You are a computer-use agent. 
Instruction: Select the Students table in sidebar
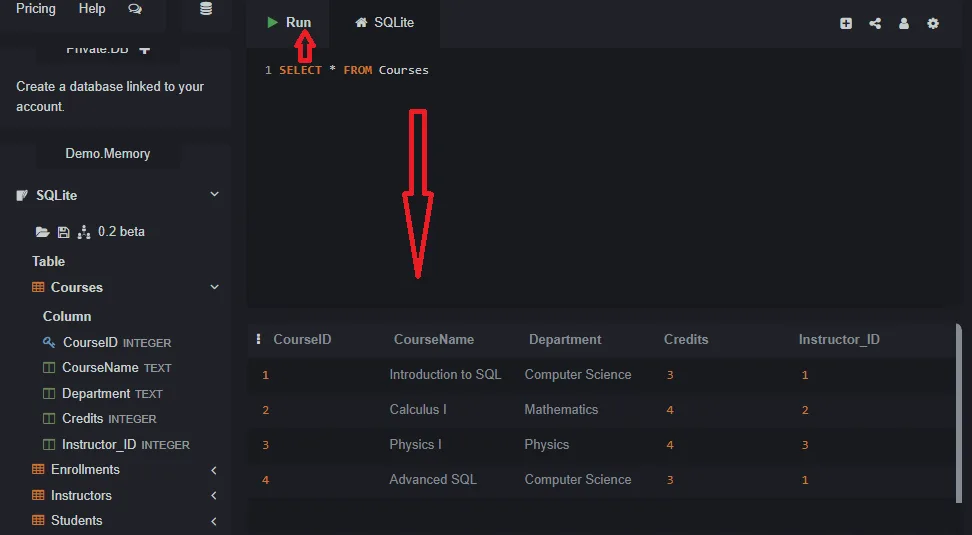(76, 521)
